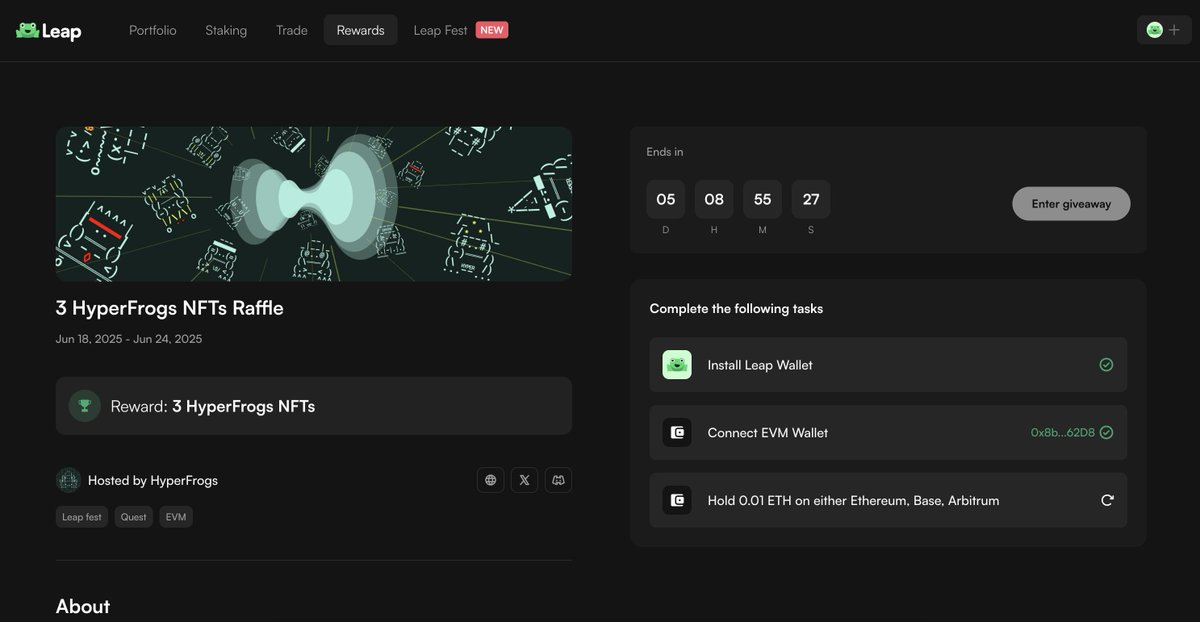The width and height of the screenshot is (1200, 622).
Task: Select the Quest tag
Action: (x=134, y=517)
